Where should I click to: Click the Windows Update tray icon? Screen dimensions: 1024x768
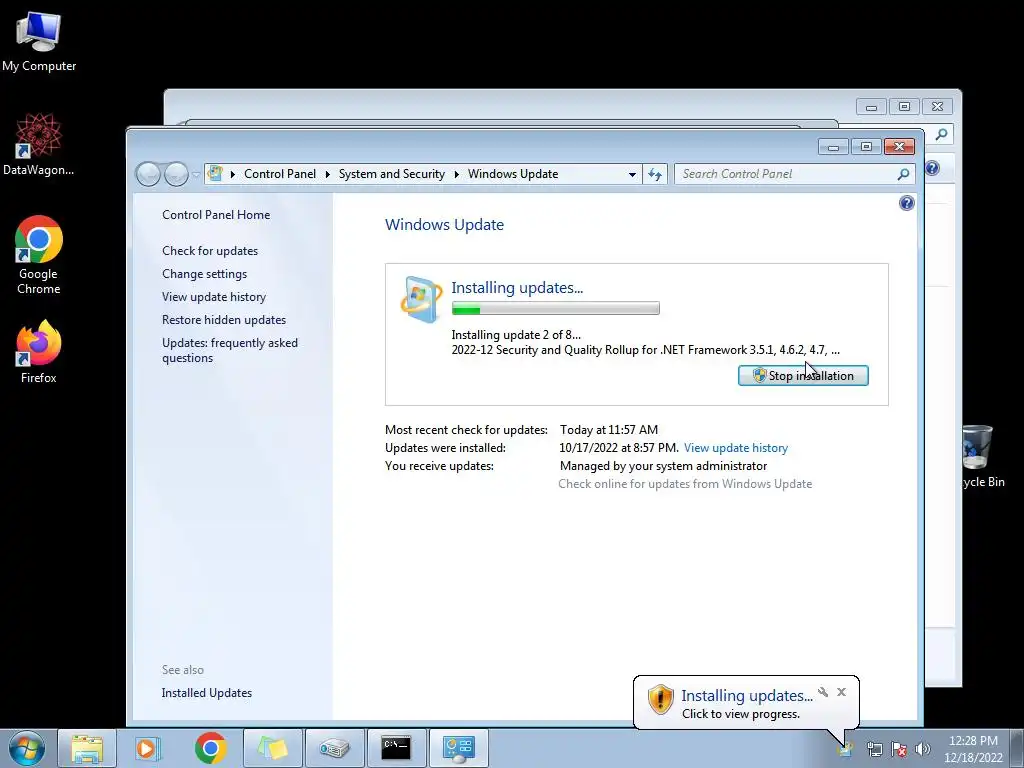[x=845, y=749]
